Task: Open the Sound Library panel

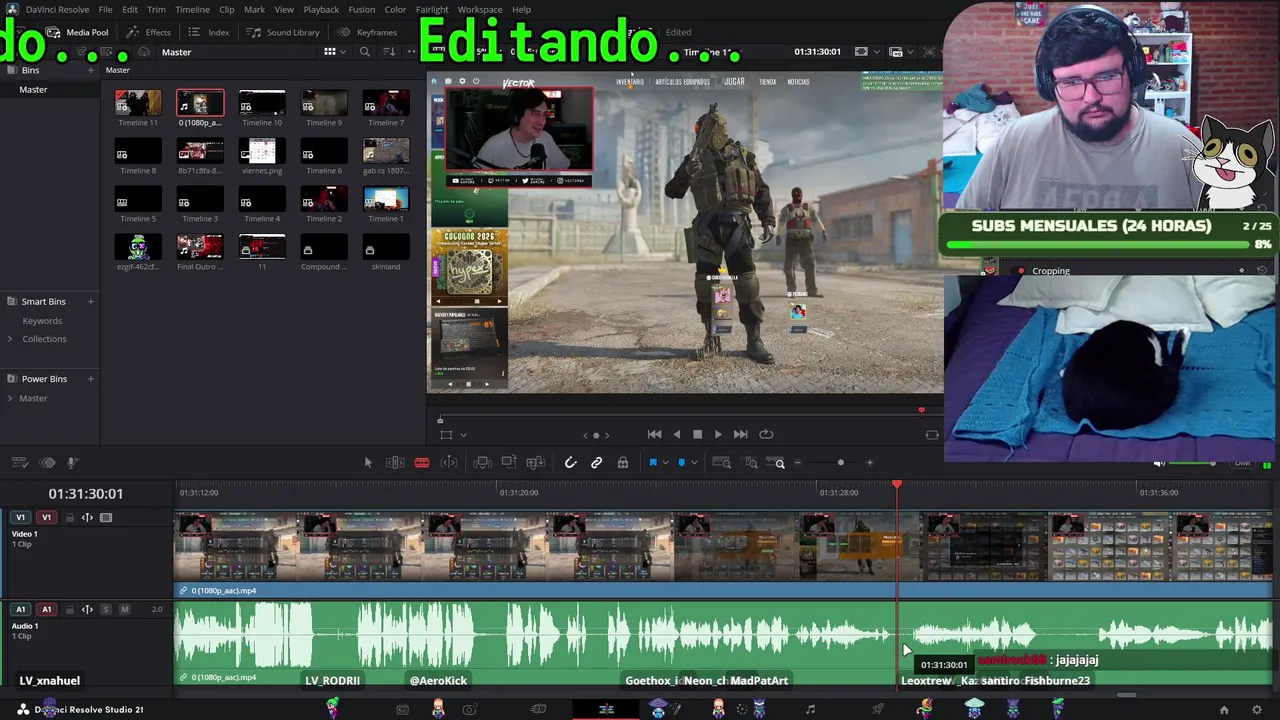Action: point(283,32)
